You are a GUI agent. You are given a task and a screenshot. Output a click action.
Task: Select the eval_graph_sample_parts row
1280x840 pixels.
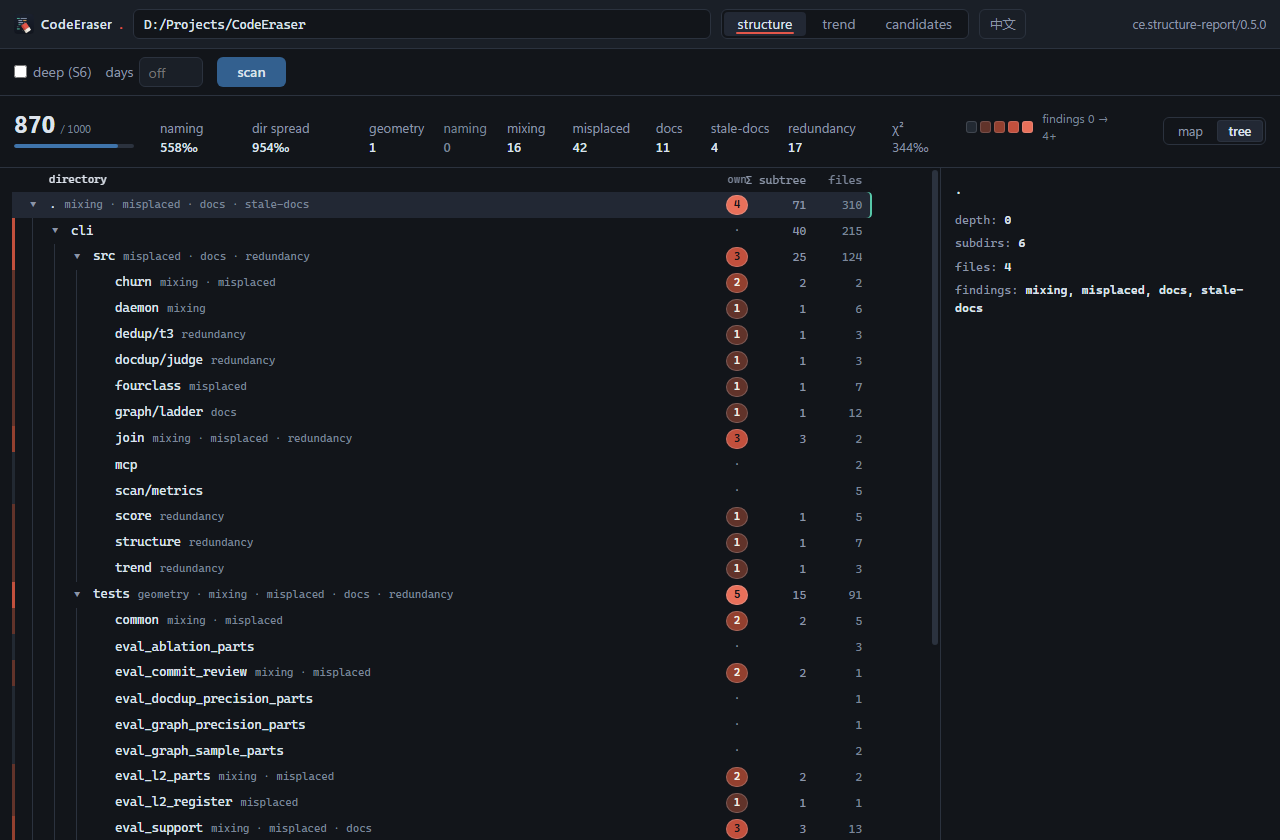pyautogui.click(x=440, y=751)
